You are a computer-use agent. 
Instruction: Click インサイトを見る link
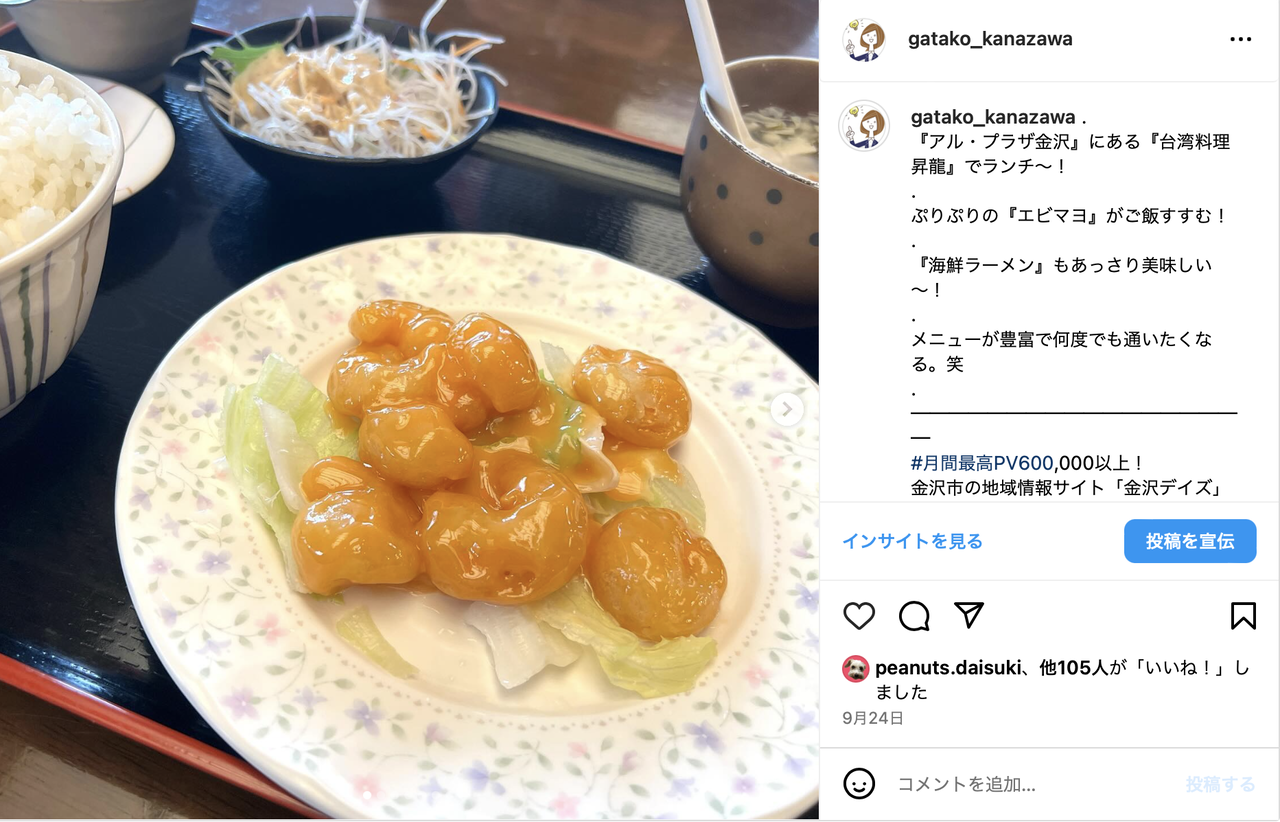(x=912, y=541)
